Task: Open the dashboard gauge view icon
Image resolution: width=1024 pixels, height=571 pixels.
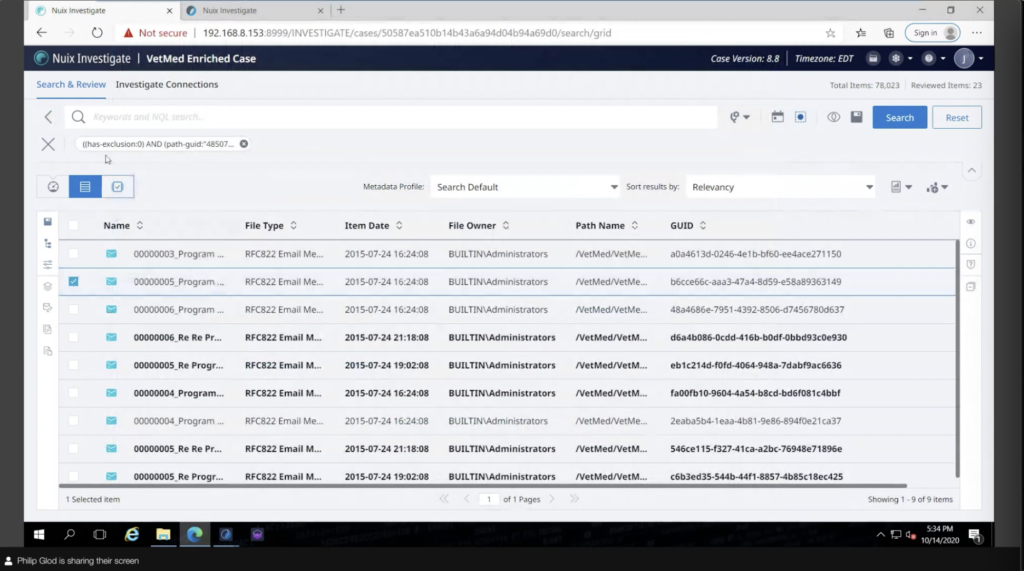Action: coord(53,187)
